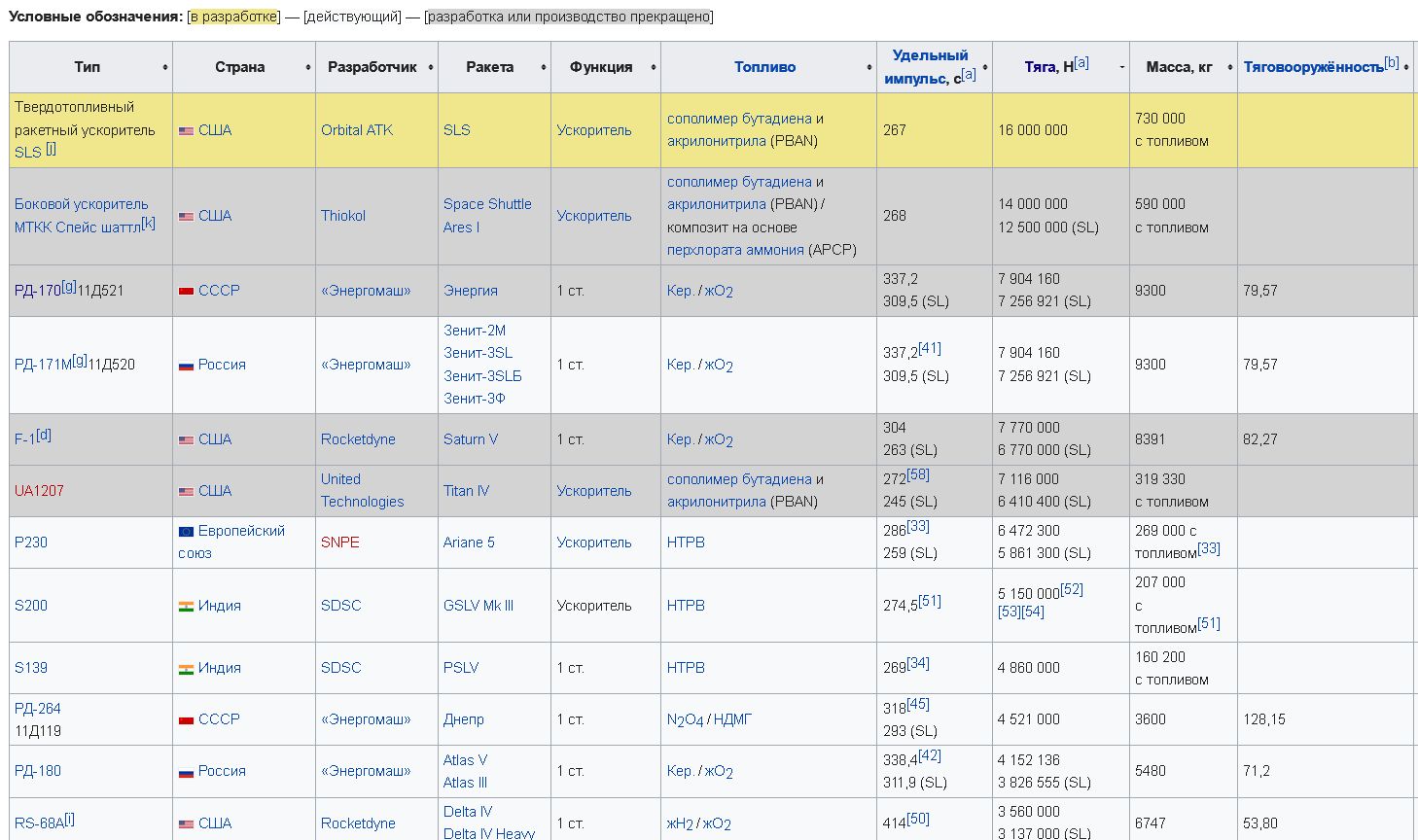Sort by the Функция column header
This screenshot has height=840, width=1418.
(x=601, y=67)
